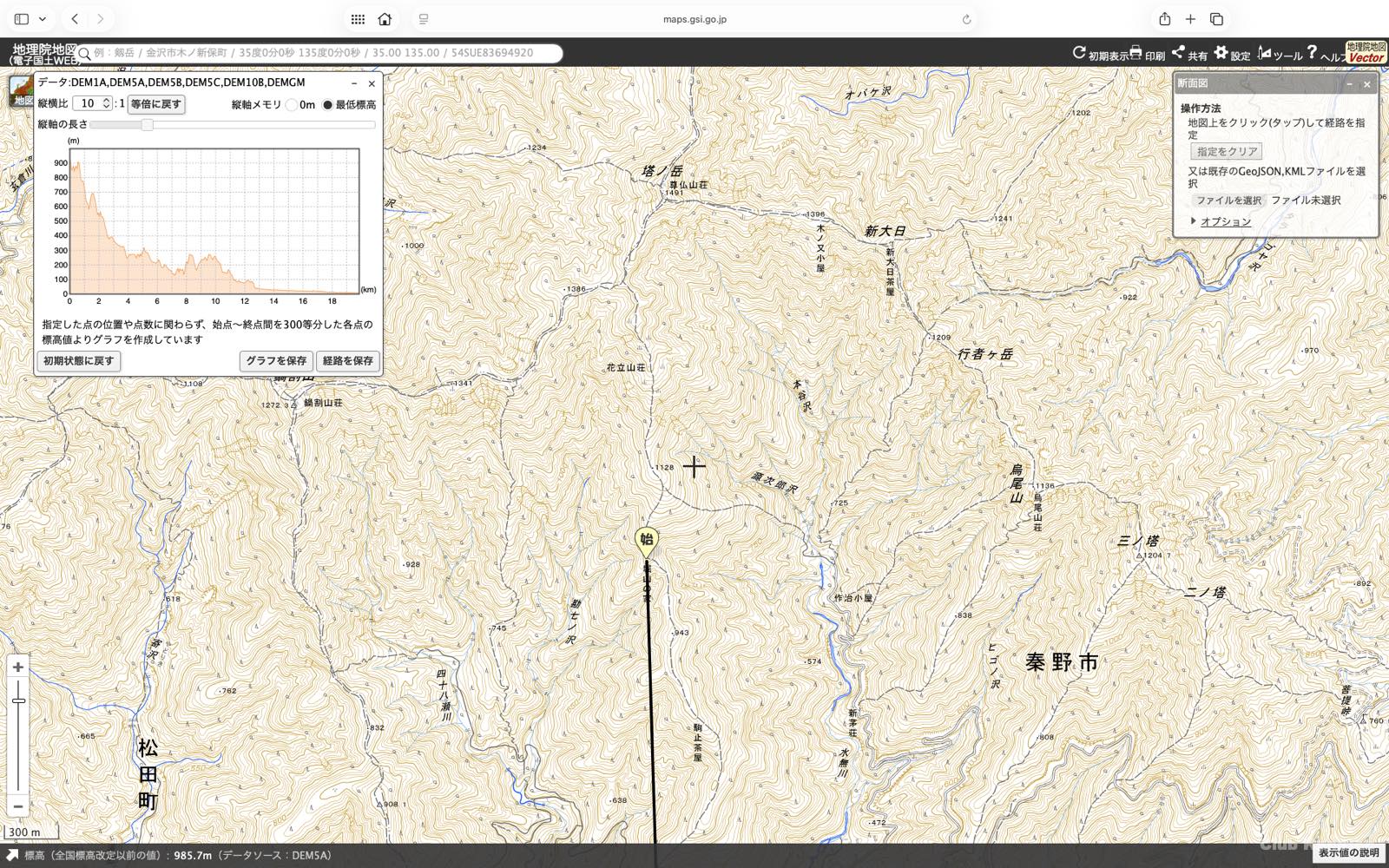Viewport: 1389px width, 868px height.
Task: Expand the オプション disclosure triangle
Action: point(1194,221)
